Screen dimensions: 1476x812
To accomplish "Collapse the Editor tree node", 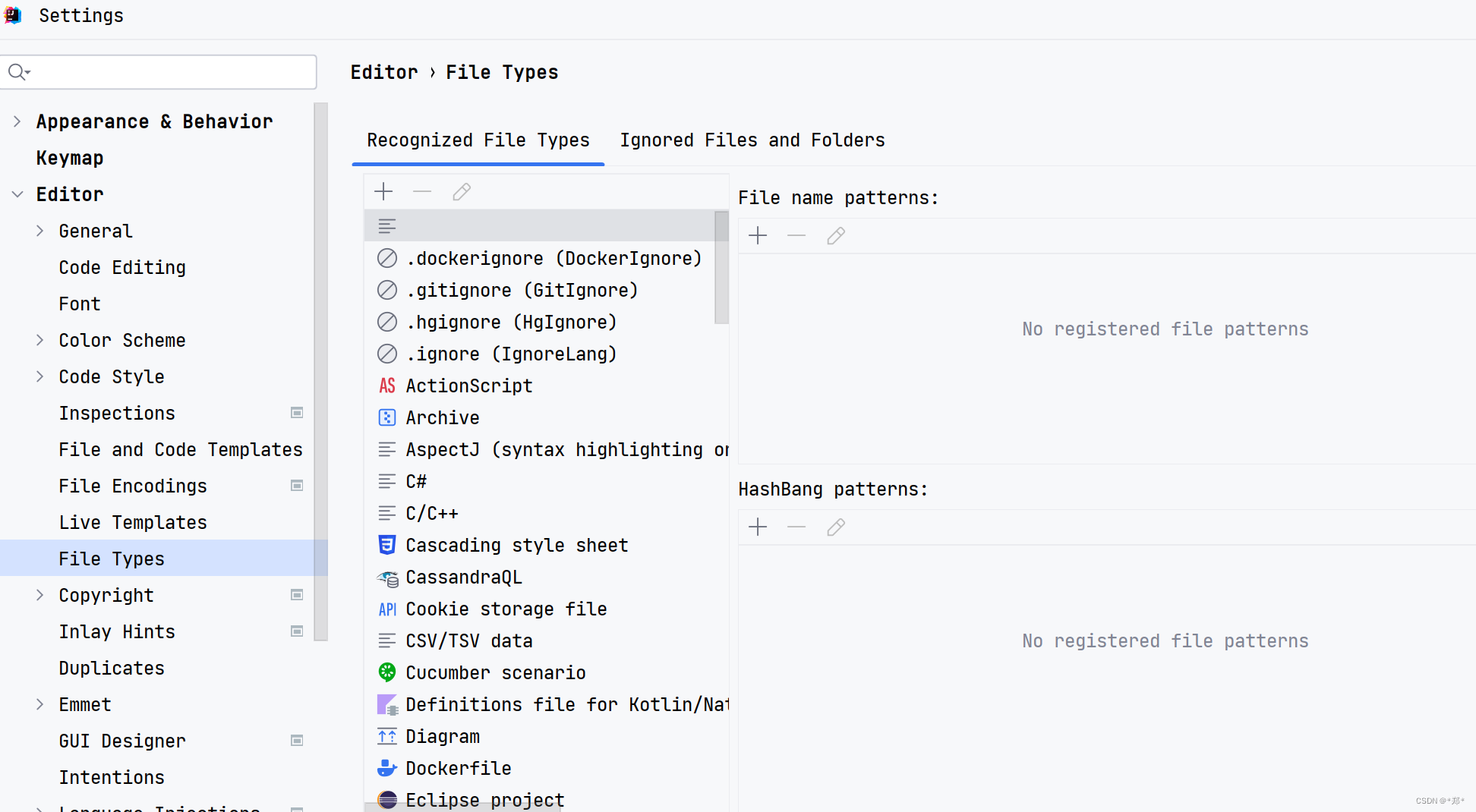I will coord(17,195).
